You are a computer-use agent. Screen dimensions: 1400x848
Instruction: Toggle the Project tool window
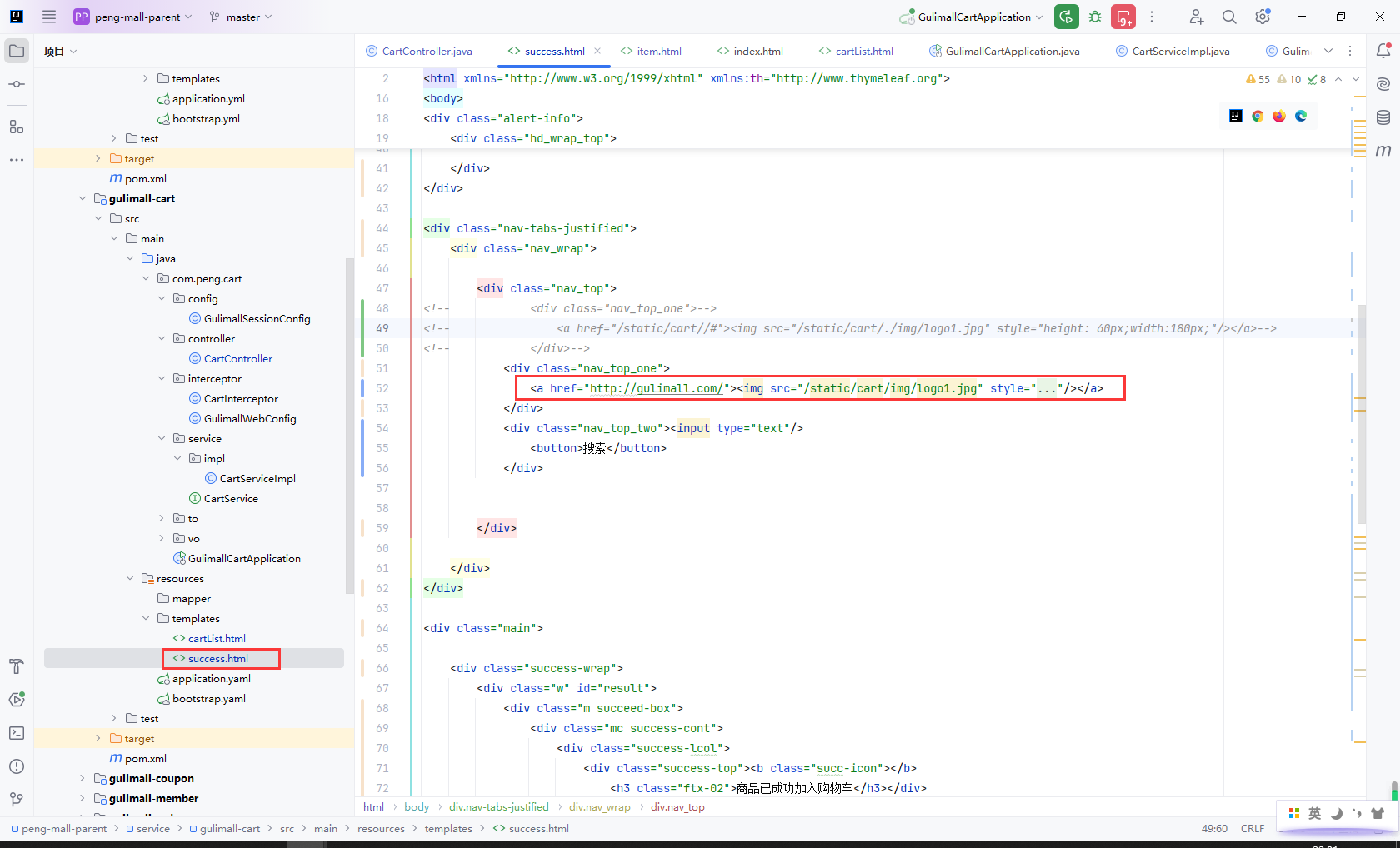(17, 51)
